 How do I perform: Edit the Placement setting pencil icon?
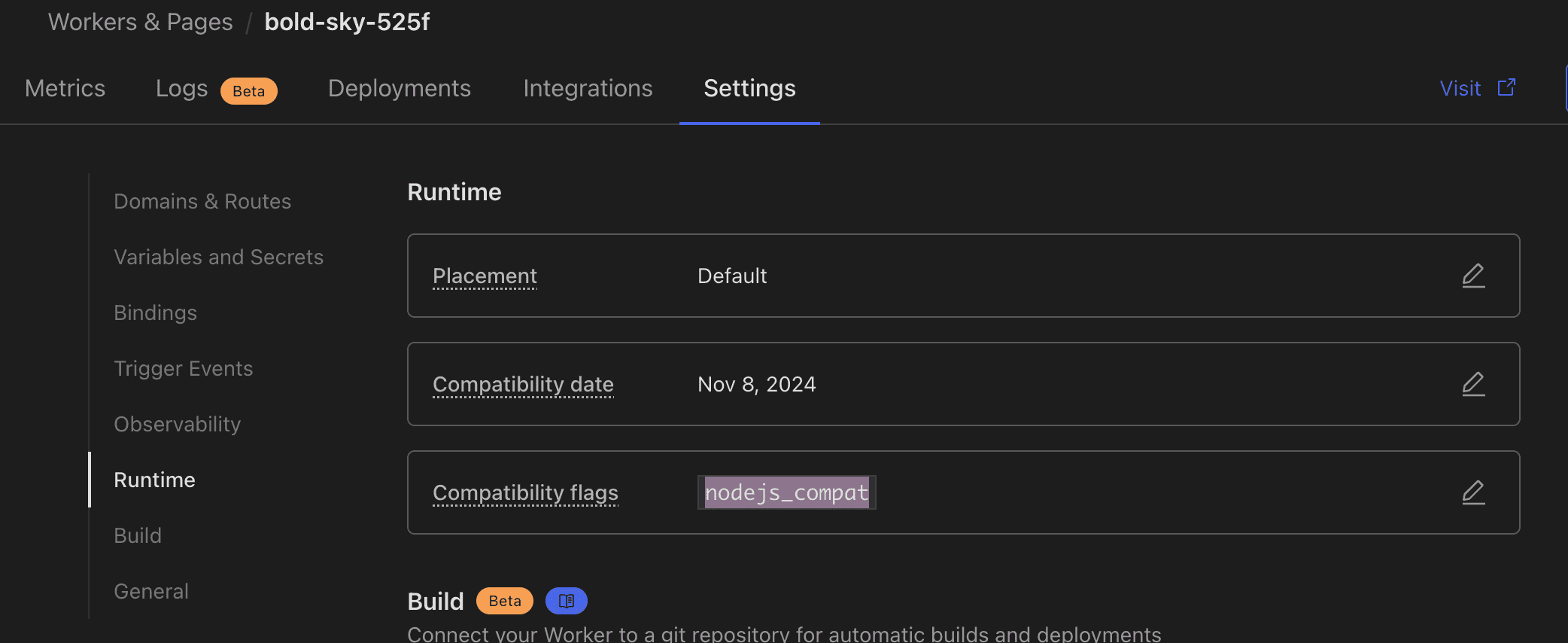[1472, 276]
